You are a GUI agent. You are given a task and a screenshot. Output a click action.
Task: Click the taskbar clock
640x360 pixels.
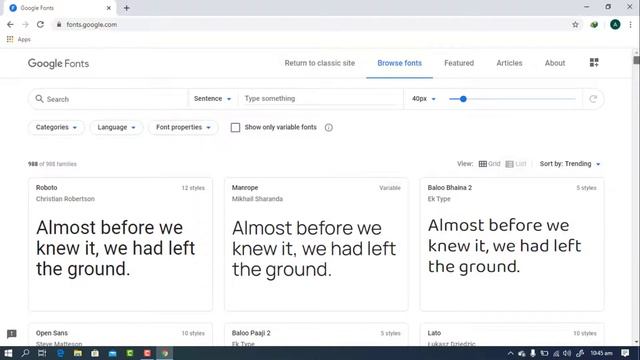pyautogui.click(x=602, y=353)
